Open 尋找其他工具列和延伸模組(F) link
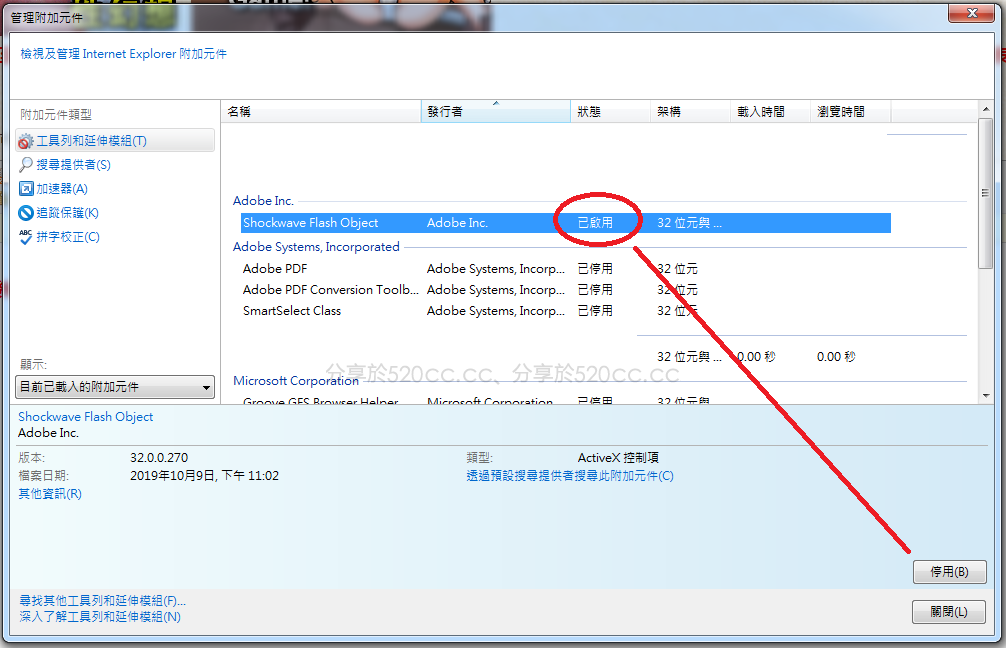The width and height of the screenshot is (1006, 648). click(x=103, y=601)
